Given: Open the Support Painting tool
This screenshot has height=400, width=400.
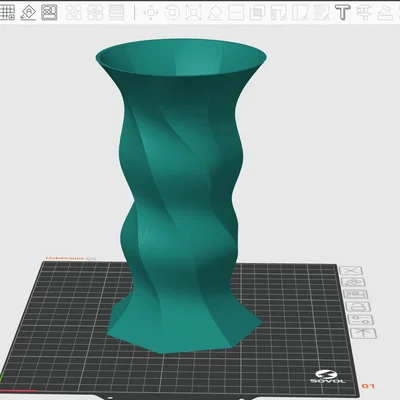Looking at the screenshot, I should tap(279, 12).
